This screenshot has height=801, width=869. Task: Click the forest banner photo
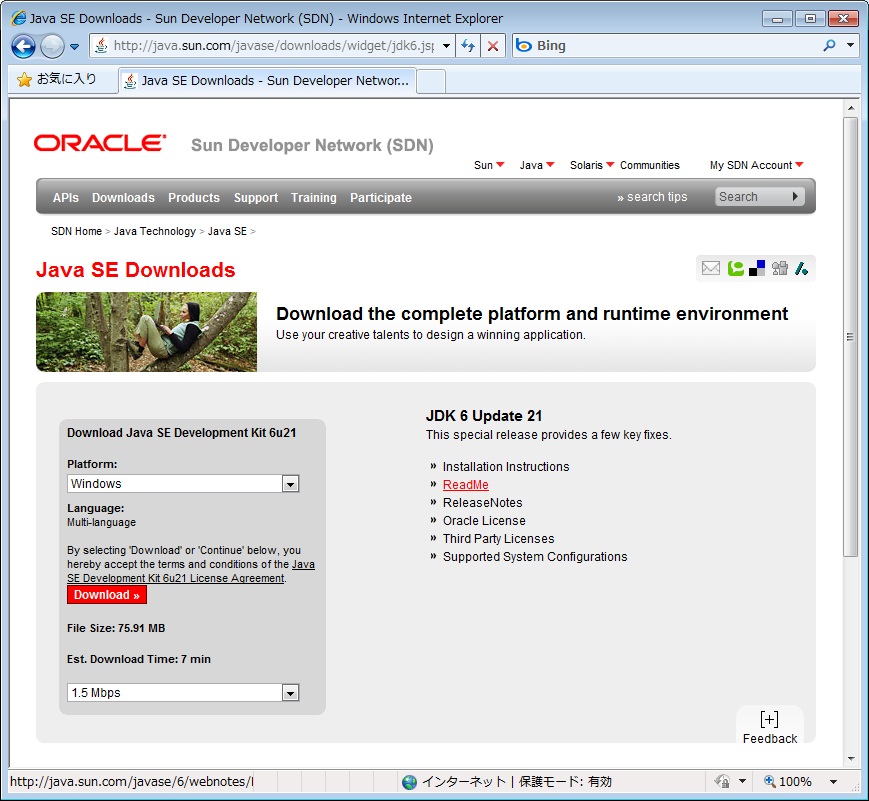146,331
